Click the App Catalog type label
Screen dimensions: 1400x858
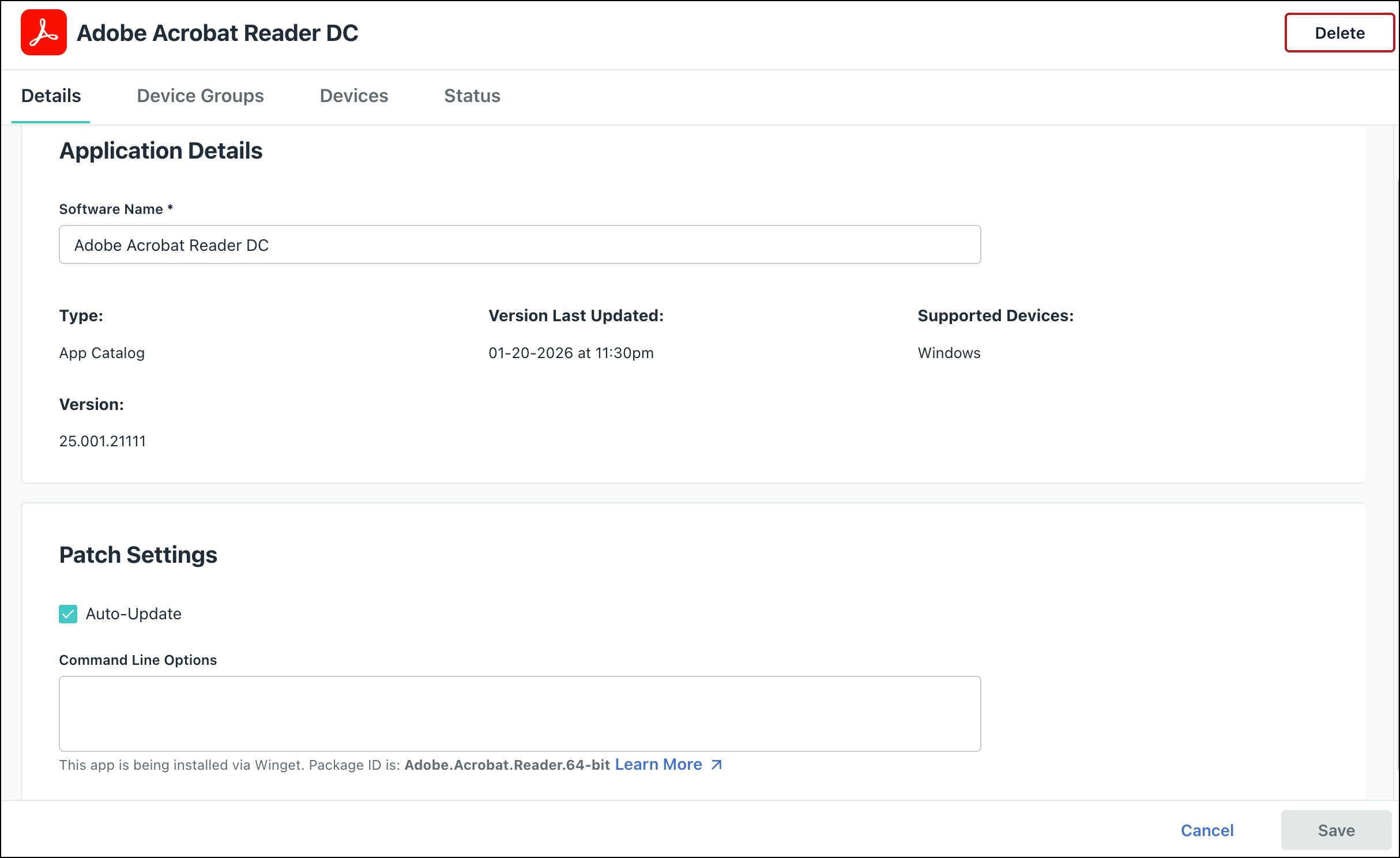tap(101, 353)
